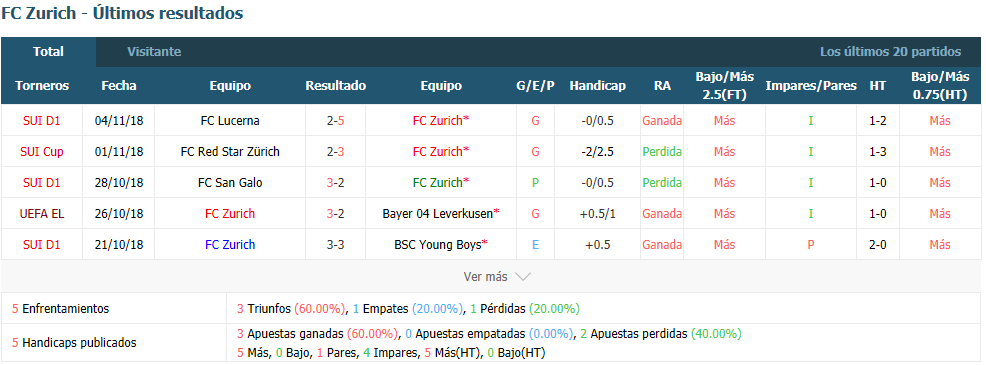The image size is (986, 365).
Task: Click the 2-3 result vs Red Star Zürich
Action: click(x=335, y=152)
